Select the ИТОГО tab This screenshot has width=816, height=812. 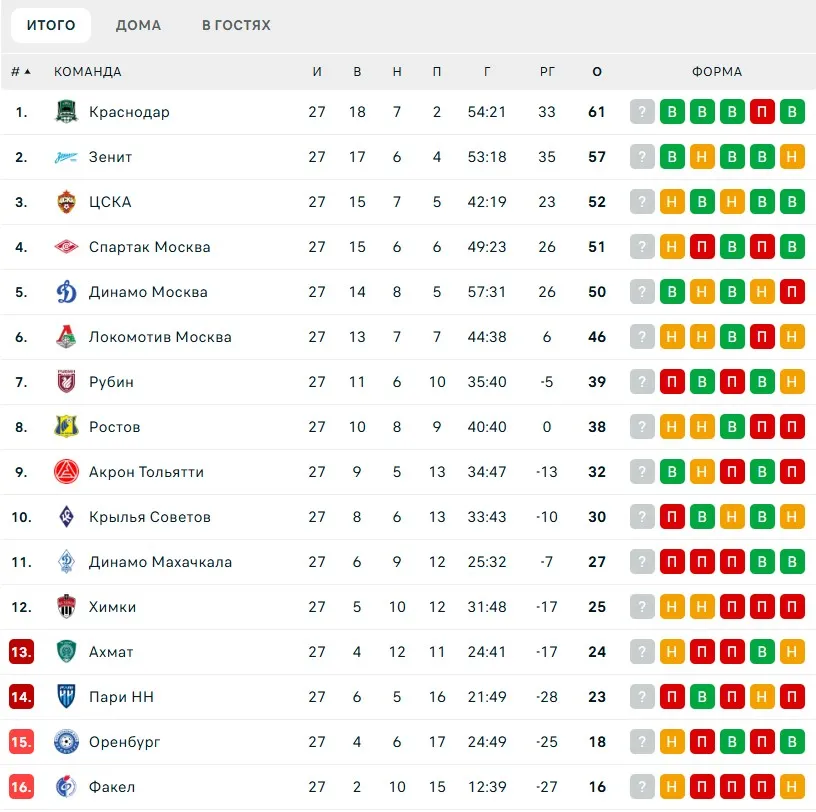[x=51, y=25]
